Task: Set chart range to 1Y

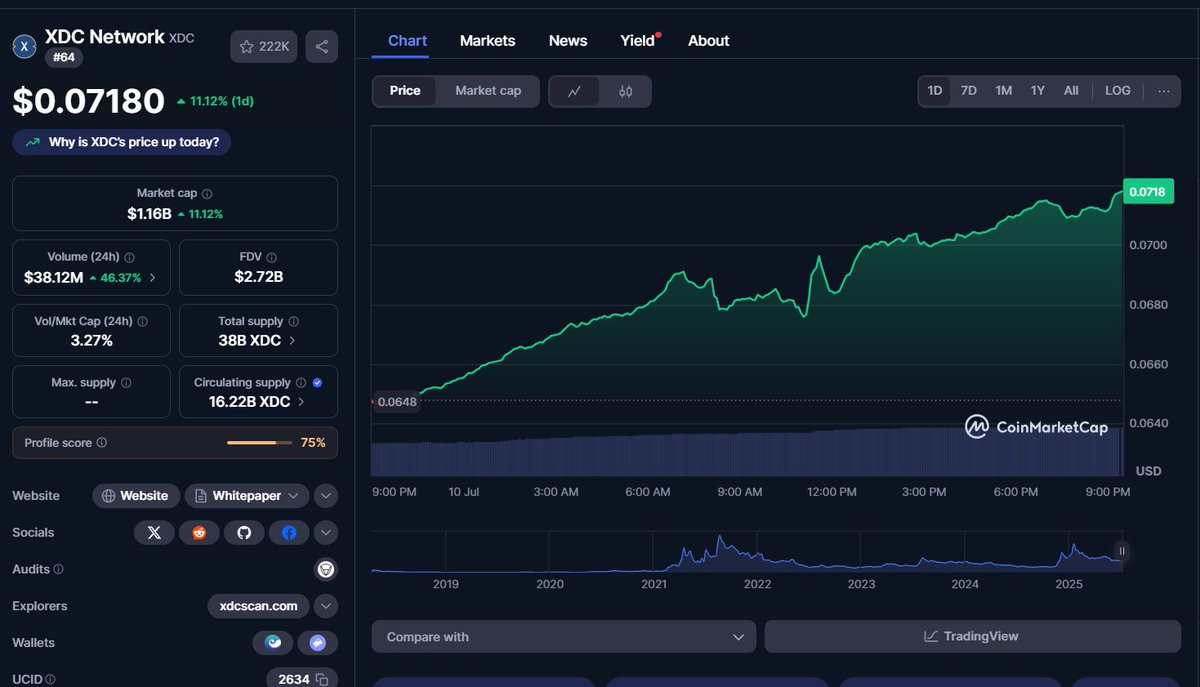Action: coord(1038,91)
